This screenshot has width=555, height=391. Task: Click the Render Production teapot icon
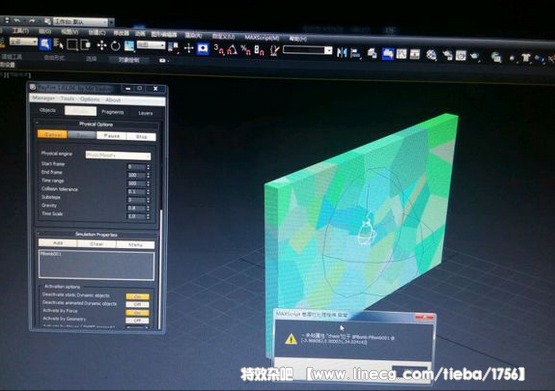pos(475,56)
